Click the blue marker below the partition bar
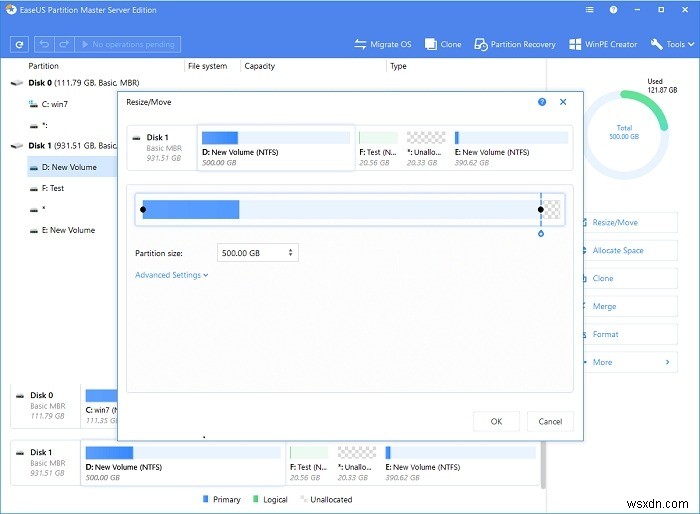This screenshot has height=514, width=700. (x=541, y=234)
